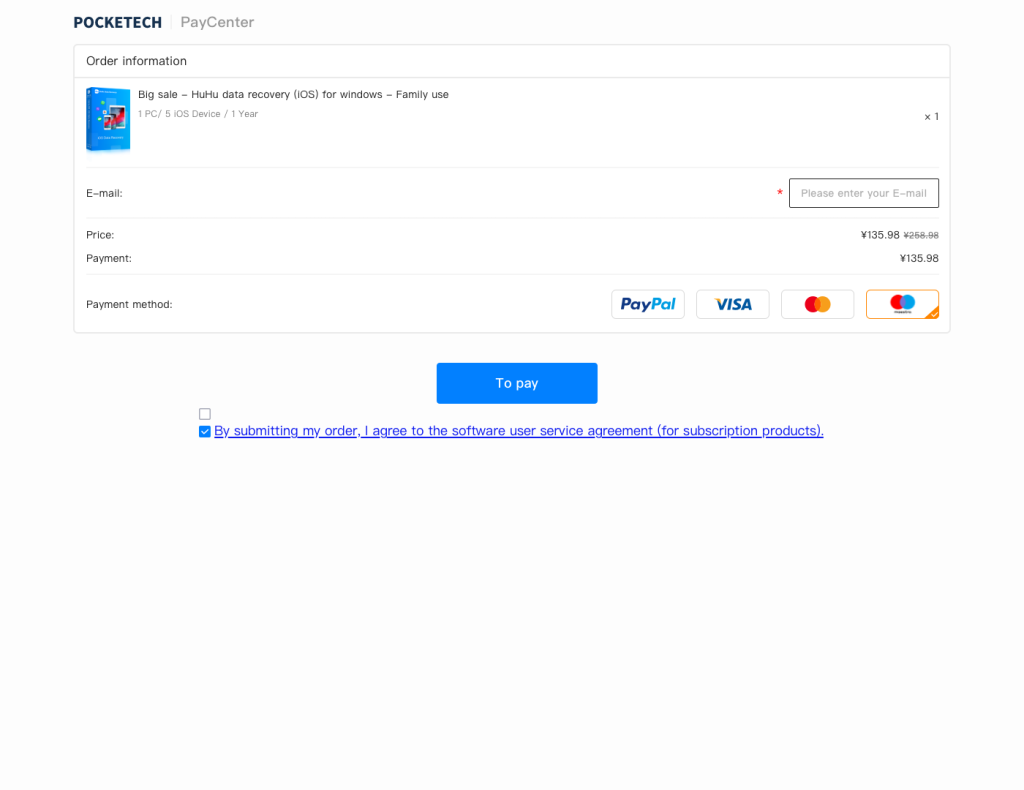The image size is (1024, 790).
Task: Select the Maestro payment option
Action: [x=901, y=304]
